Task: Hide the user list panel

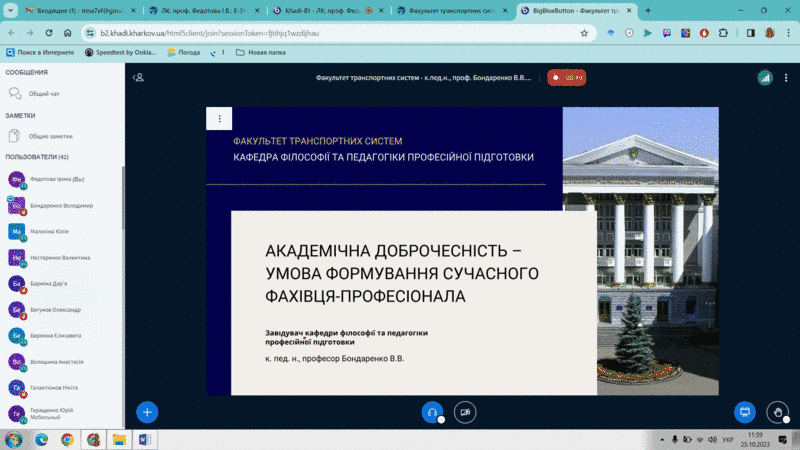Action: [139, 77]
